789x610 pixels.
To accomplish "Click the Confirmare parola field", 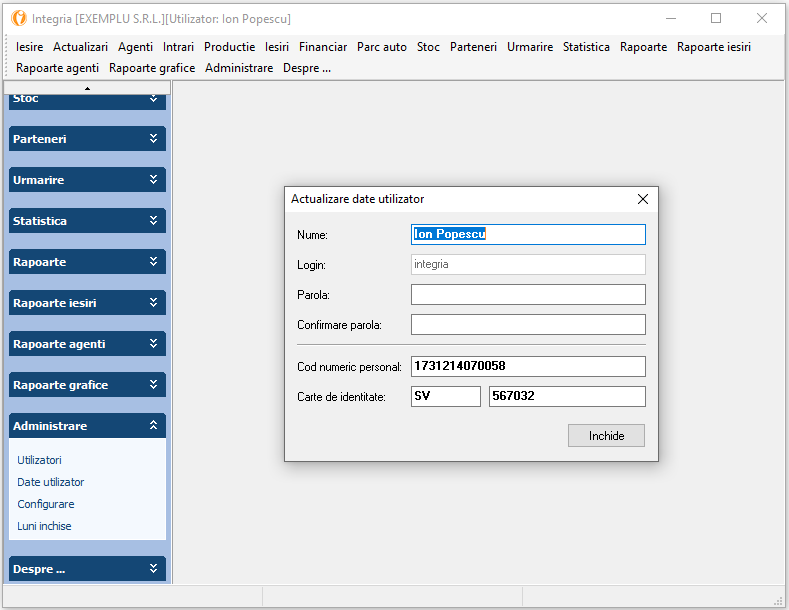I will pos(528,325).
